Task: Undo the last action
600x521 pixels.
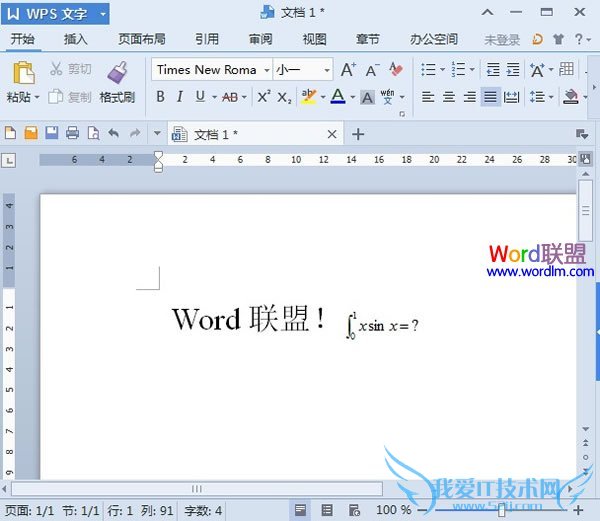Action: pyautogui.click(x=114, y=133)
